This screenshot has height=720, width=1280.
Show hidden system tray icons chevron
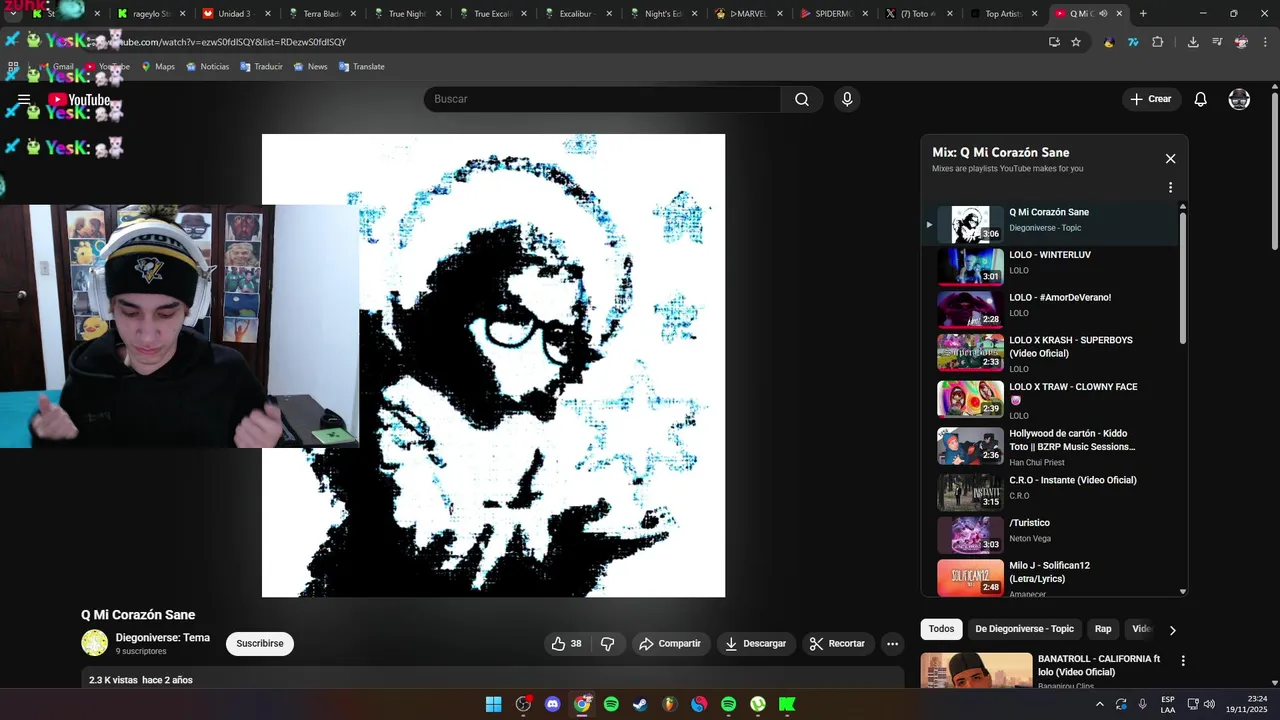1100,704
